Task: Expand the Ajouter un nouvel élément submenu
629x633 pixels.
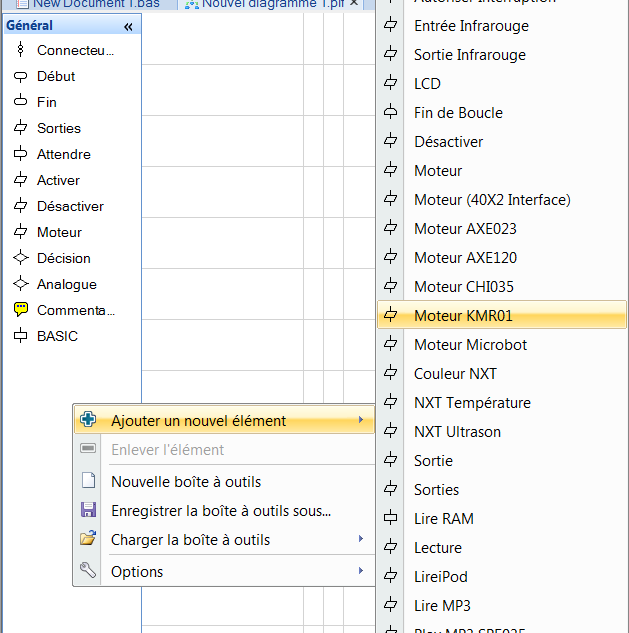Action: [360, 421]
